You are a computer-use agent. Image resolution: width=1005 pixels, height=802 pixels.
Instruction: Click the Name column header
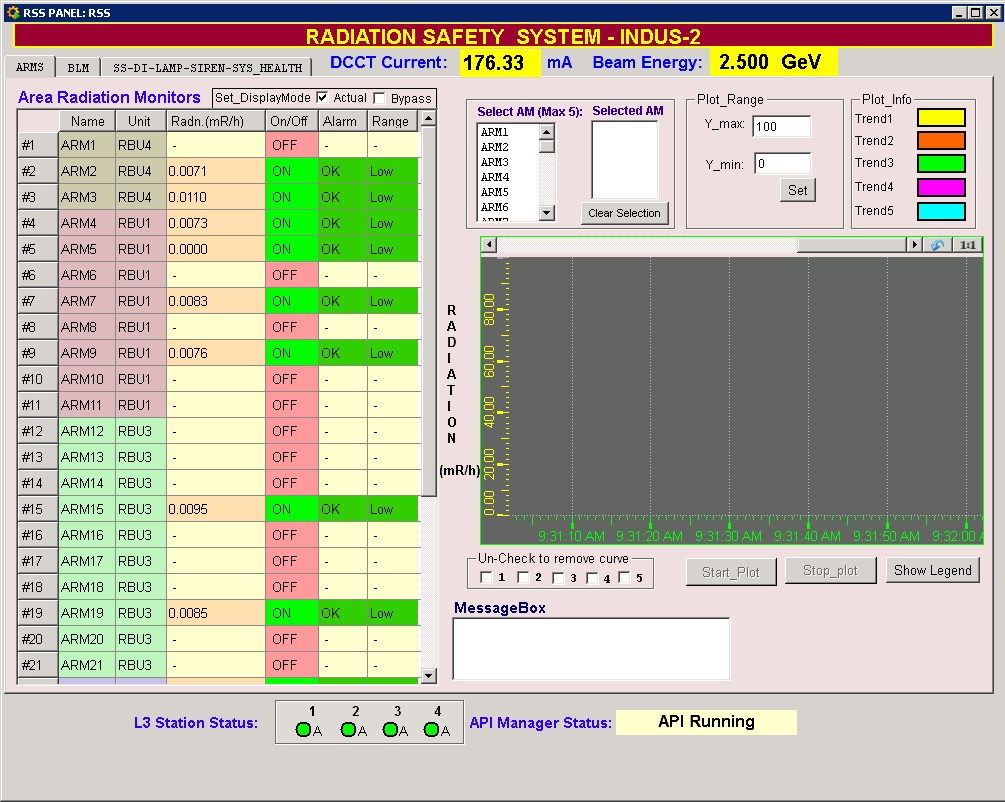pyautogui.click(x=87, y=121)
